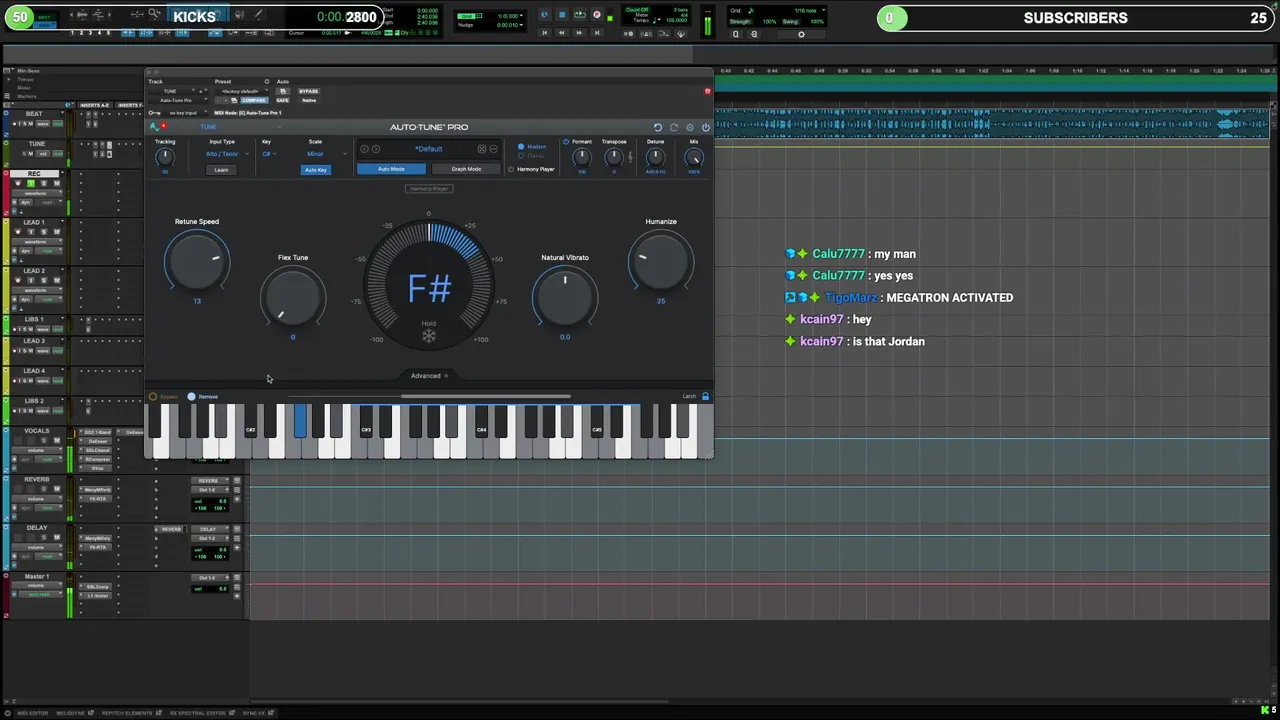1280x720 pixels.
Task: Select the BEAT track name
Action: [34, 114]
